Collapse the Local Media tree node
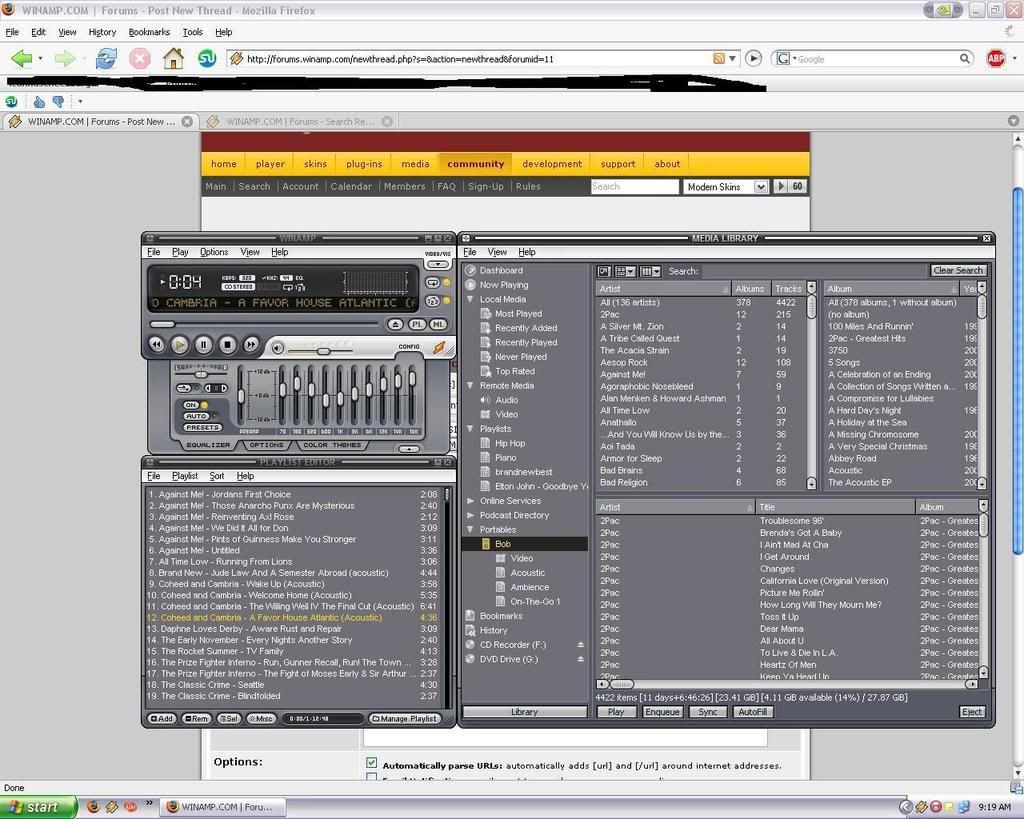This screenshot has width=1024, height=819. tap(470, 299)
